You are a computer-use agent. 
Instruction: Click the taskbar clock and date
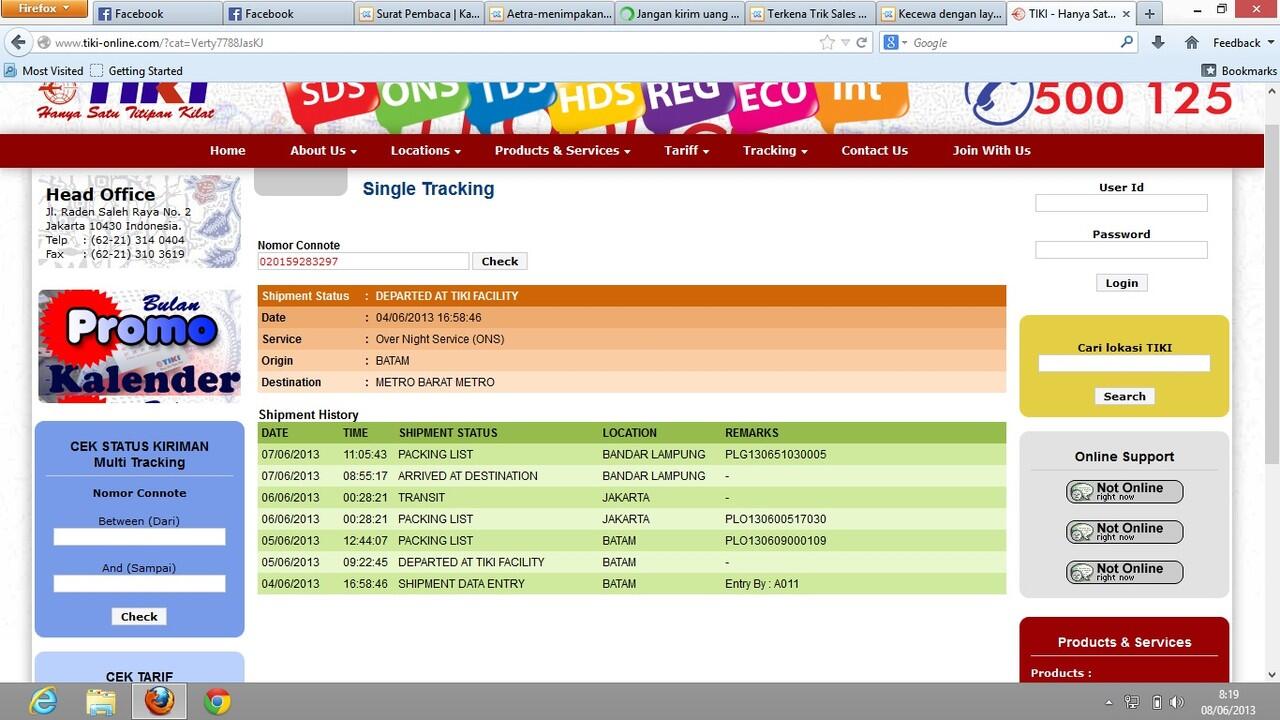click(x=1229, y=702)
